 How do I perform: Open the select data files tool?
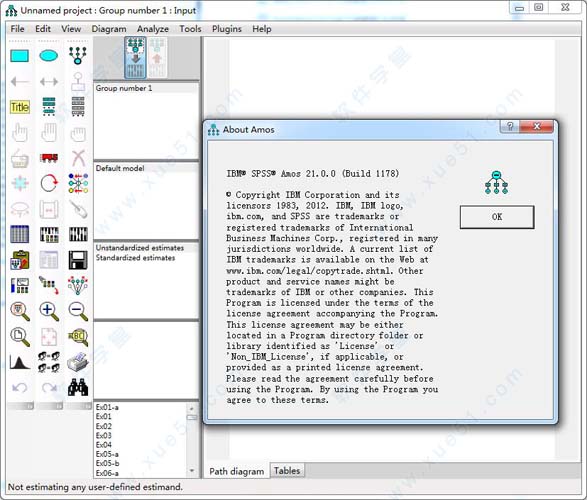coord(19,234)
